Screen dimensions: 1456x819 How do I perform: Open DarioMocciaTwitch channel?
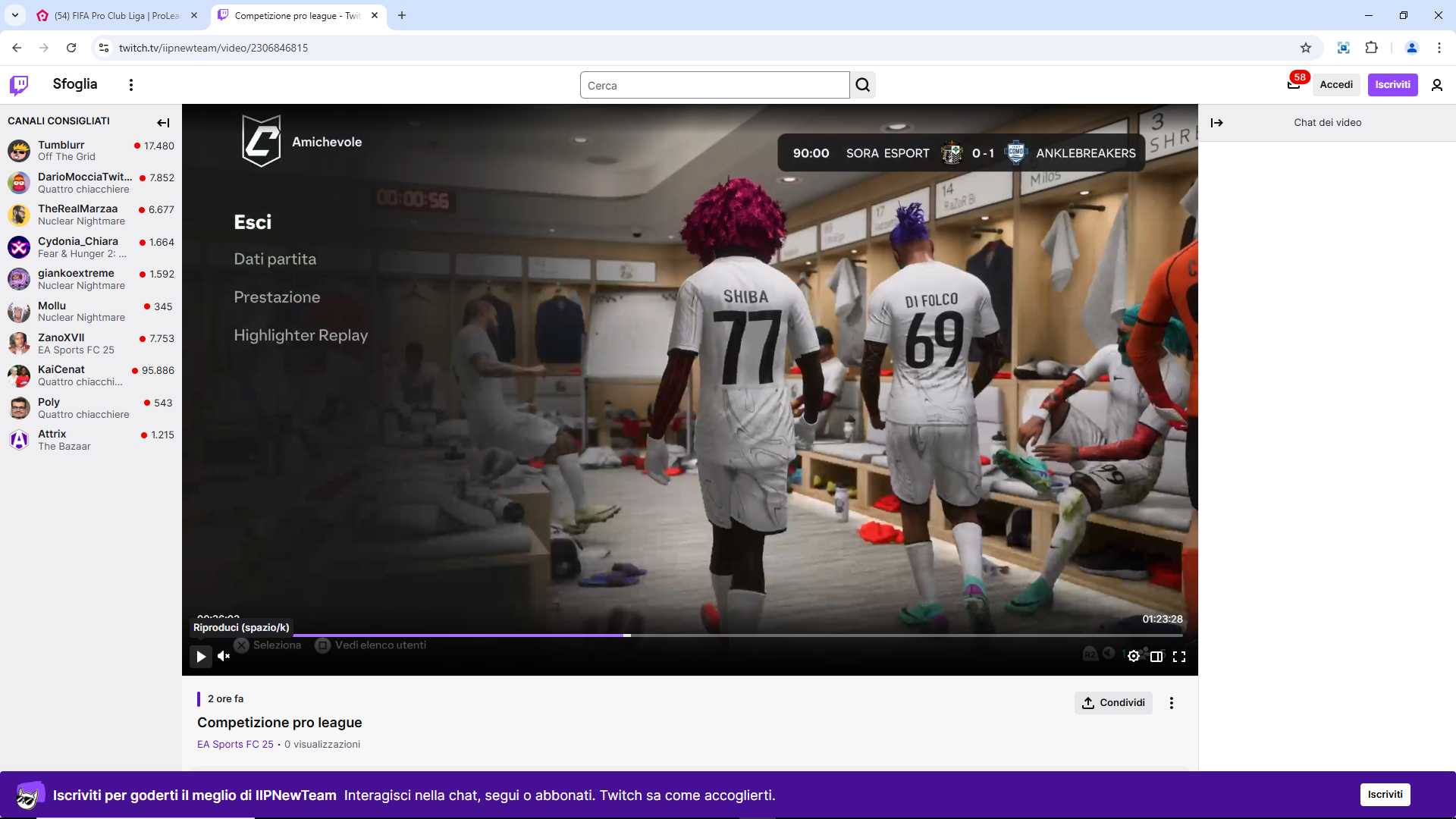pyautogui.click(x=91, y=183)
